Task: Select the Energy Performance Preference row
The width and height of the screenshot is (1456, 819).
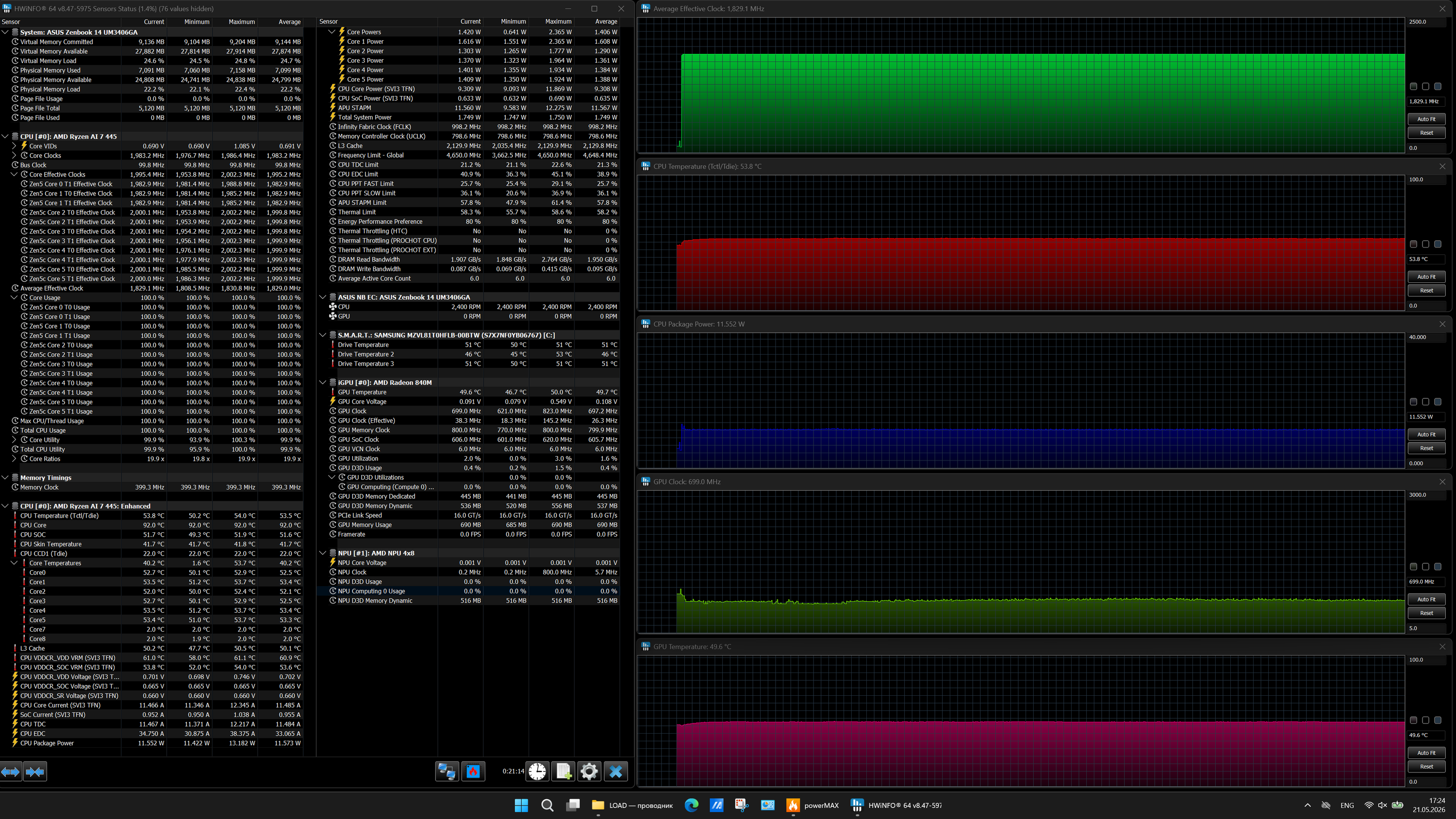Action: pyautogui.click(x=468, y=222)
